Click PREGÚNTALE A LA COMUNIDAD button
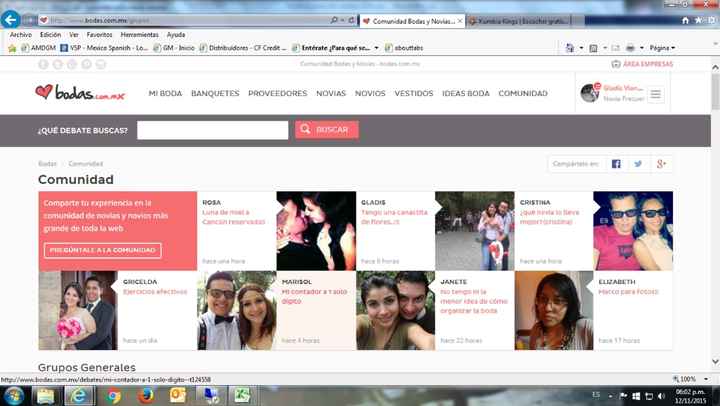The height and width of the screenshot is (406, 720). pos(103,250)
